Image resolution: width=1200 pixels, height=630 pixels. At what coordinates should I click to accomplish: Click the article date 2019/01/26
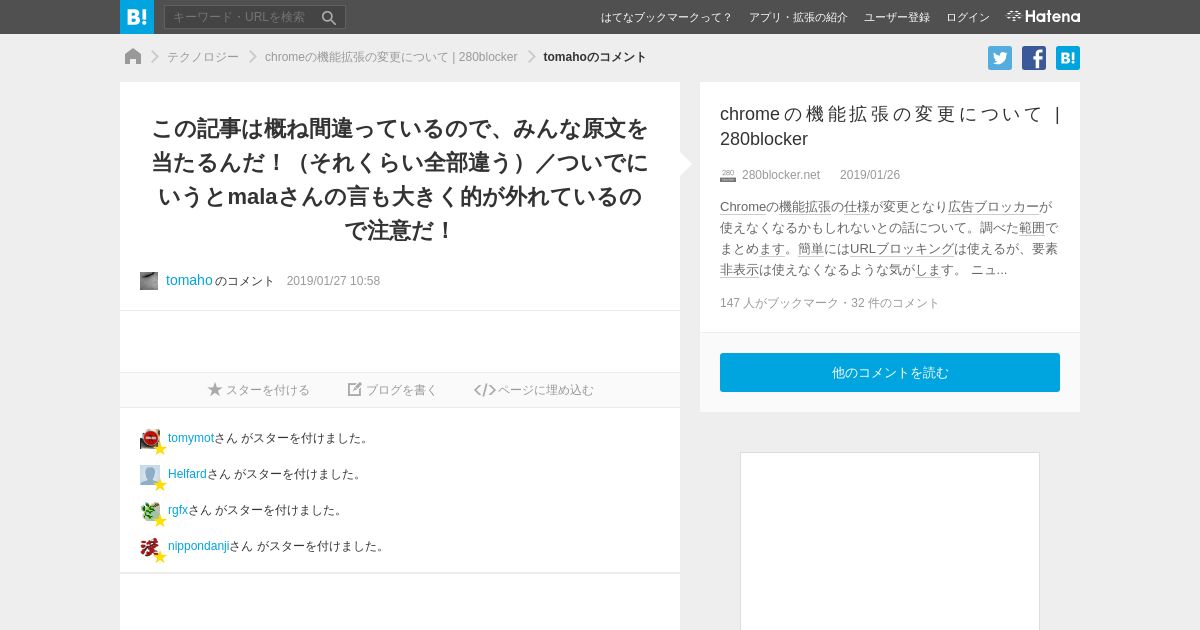870,175
